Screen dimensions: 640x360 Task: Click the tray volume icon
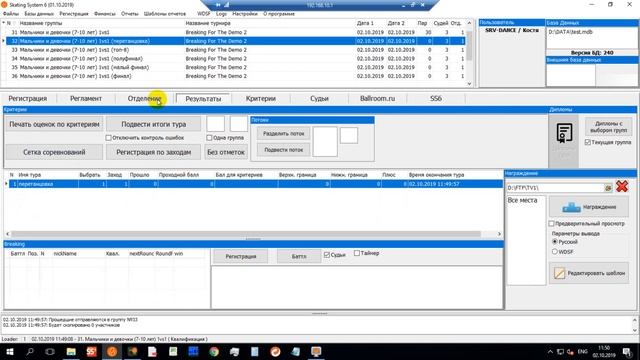point(570,351)
